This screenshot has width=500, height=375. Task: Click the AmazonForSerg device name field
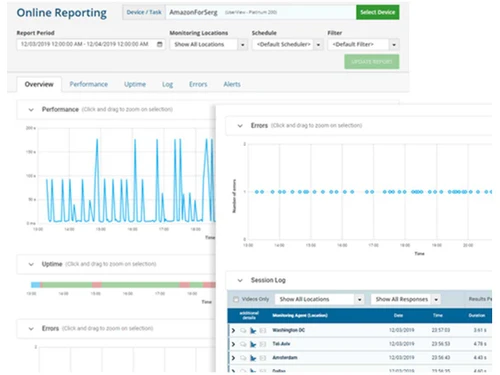(x=261, y=12)
